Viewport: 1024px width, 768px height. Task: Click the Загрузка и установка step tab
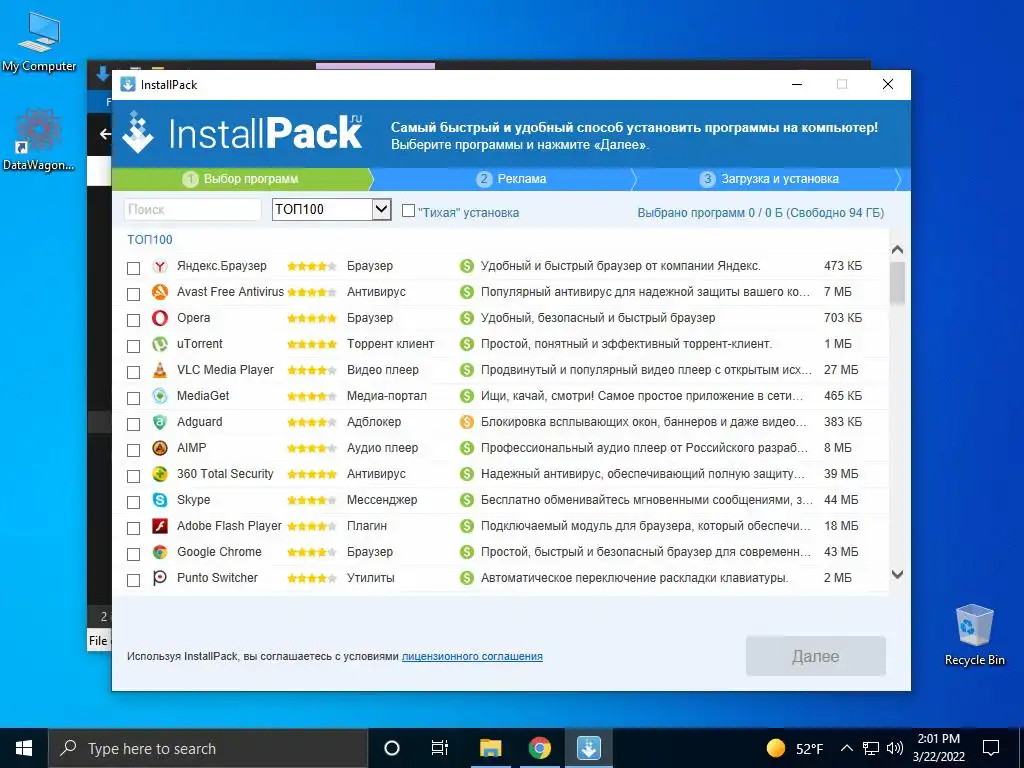point(769,179)
